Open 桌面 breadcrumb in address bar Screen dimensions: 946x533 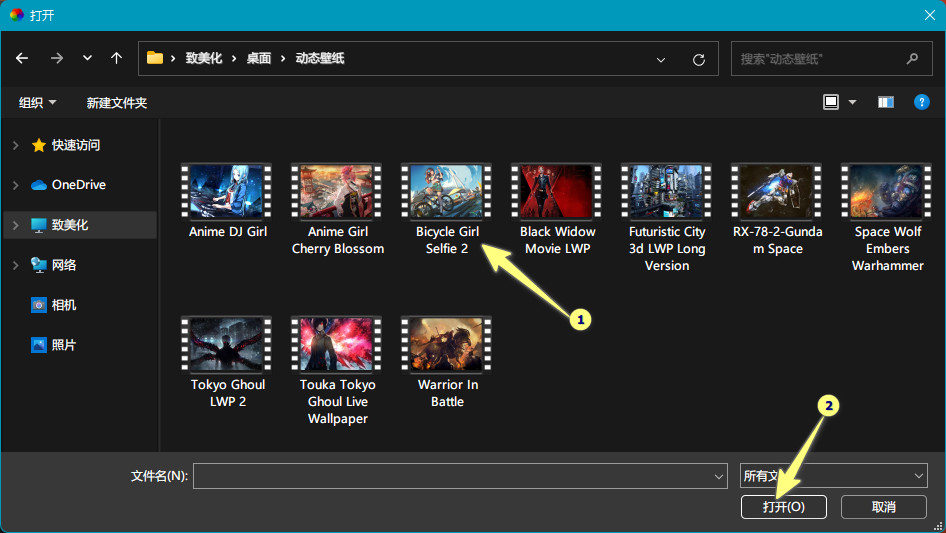tap(259, 59)
